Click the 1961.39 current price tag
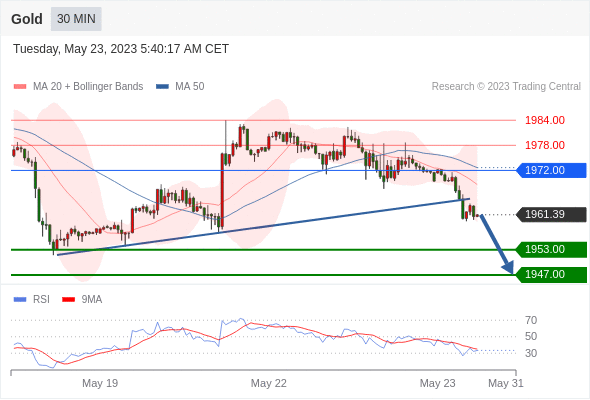 pyautogui.click(x=551, y=214)
